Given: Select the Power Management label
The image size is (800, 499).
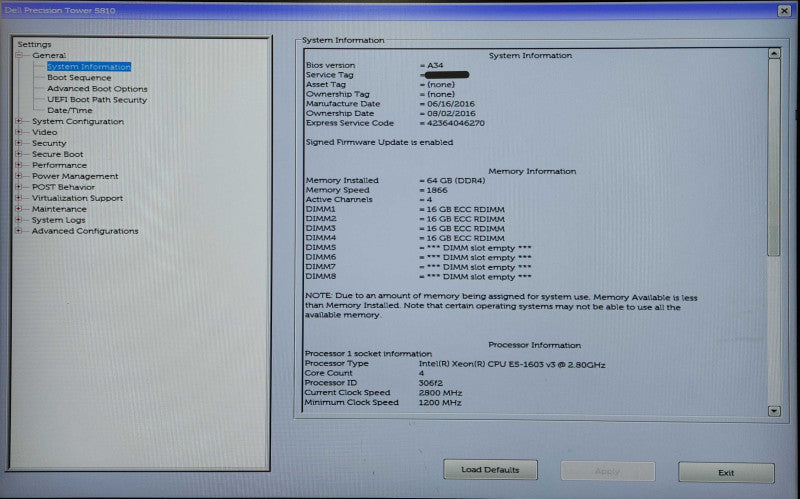Looking at the screenshot, I should (75, 176).
